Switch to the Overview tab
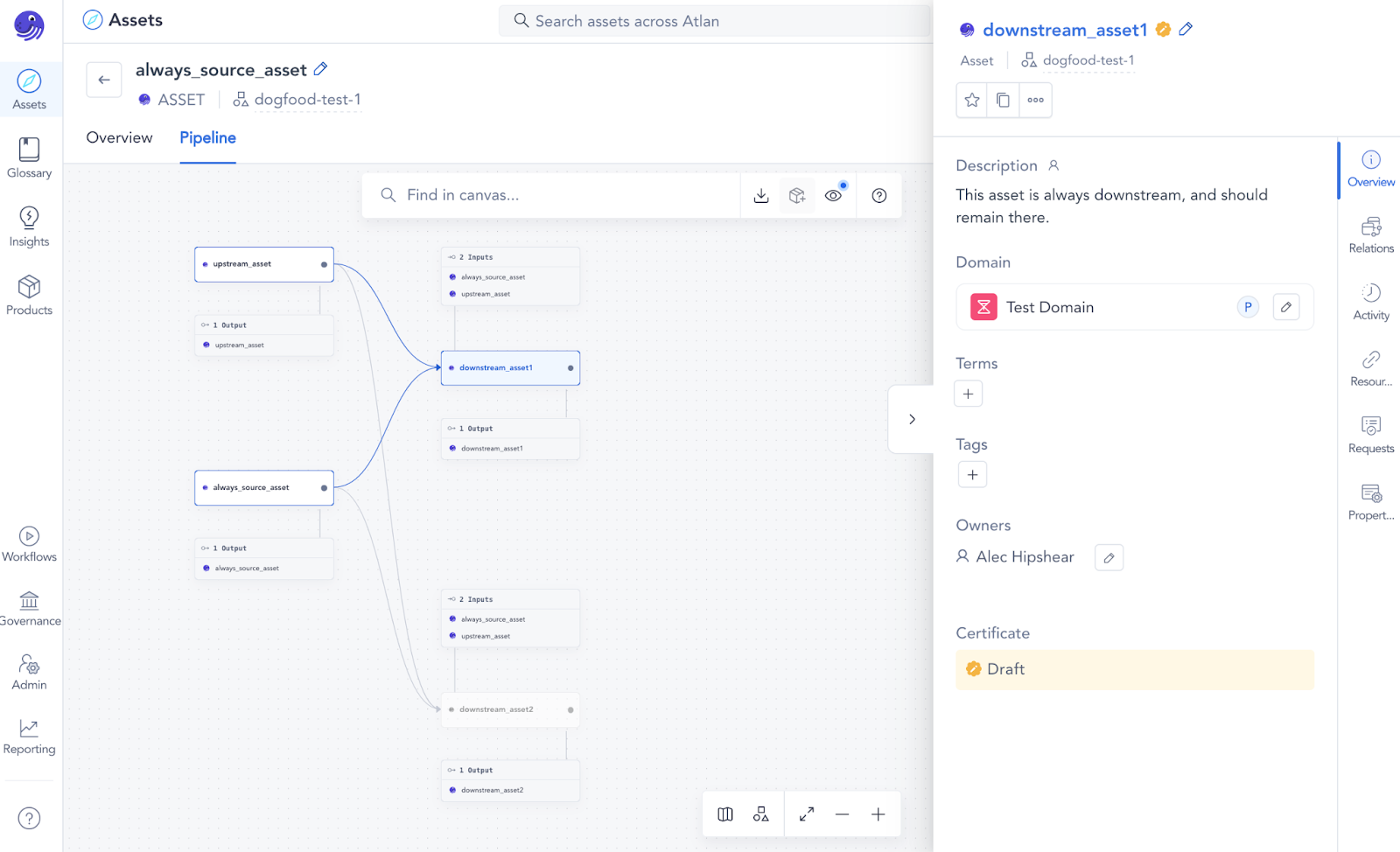This screenshot has height=852, width=1400. tap(119, 137)
